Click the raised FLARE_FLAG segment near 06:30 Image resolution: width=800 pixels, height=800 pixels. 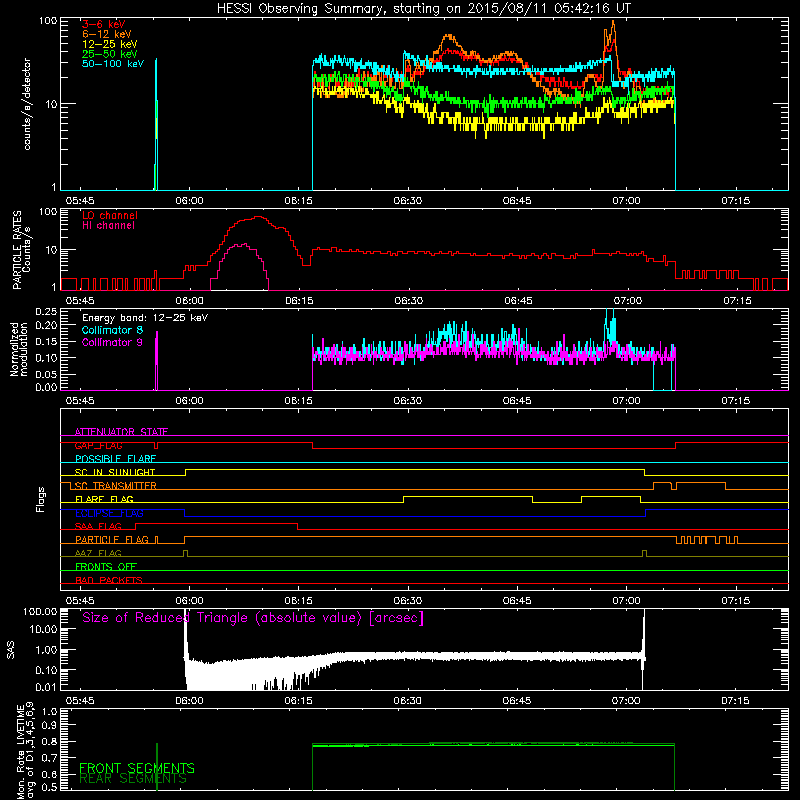(468, 496)
